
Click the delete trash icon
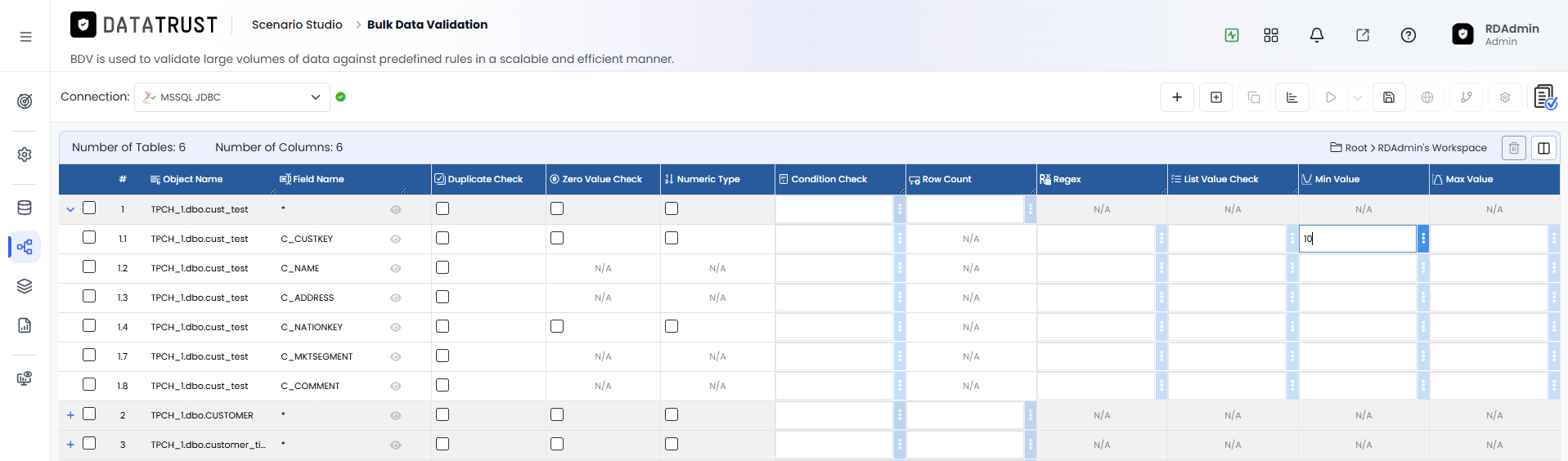[1513, 148]
